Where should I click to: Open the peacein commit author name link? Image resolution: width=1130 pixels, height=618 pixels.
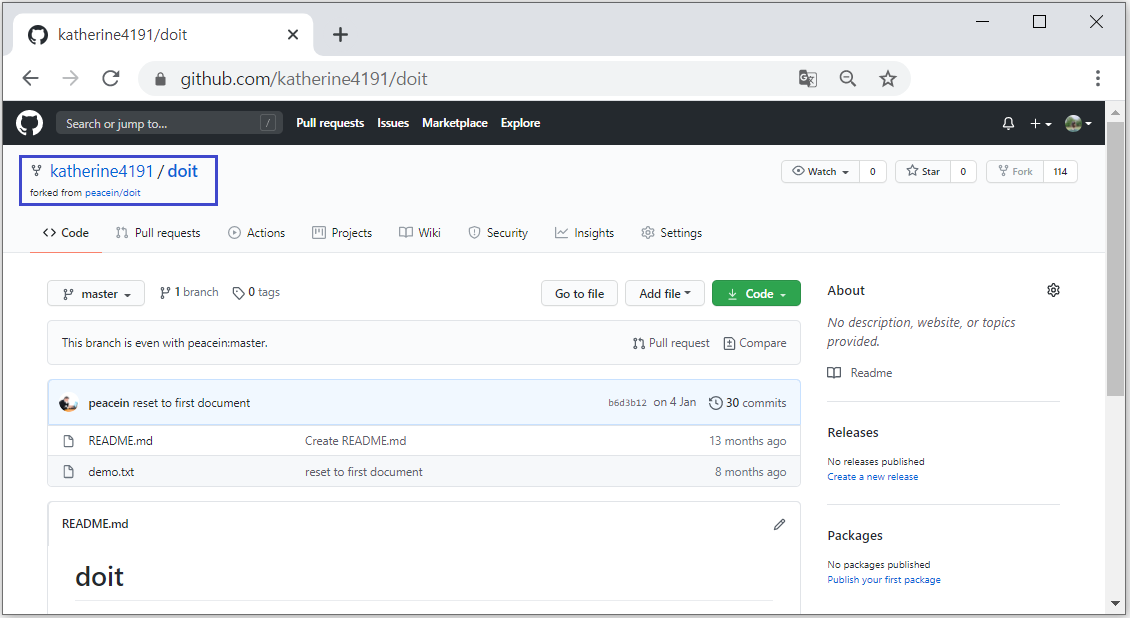[109, 403]
